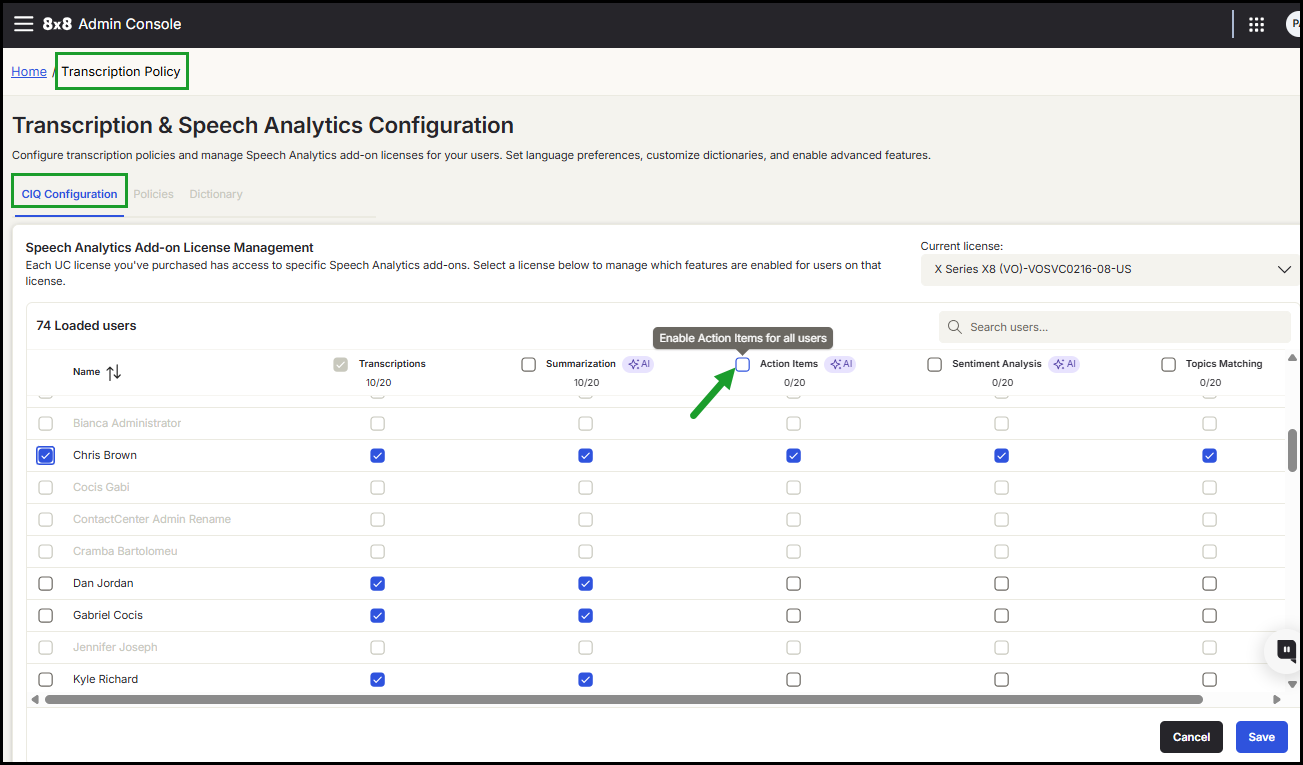Uncheck the Chris Brown row selection checkbox

coord(46,456)
